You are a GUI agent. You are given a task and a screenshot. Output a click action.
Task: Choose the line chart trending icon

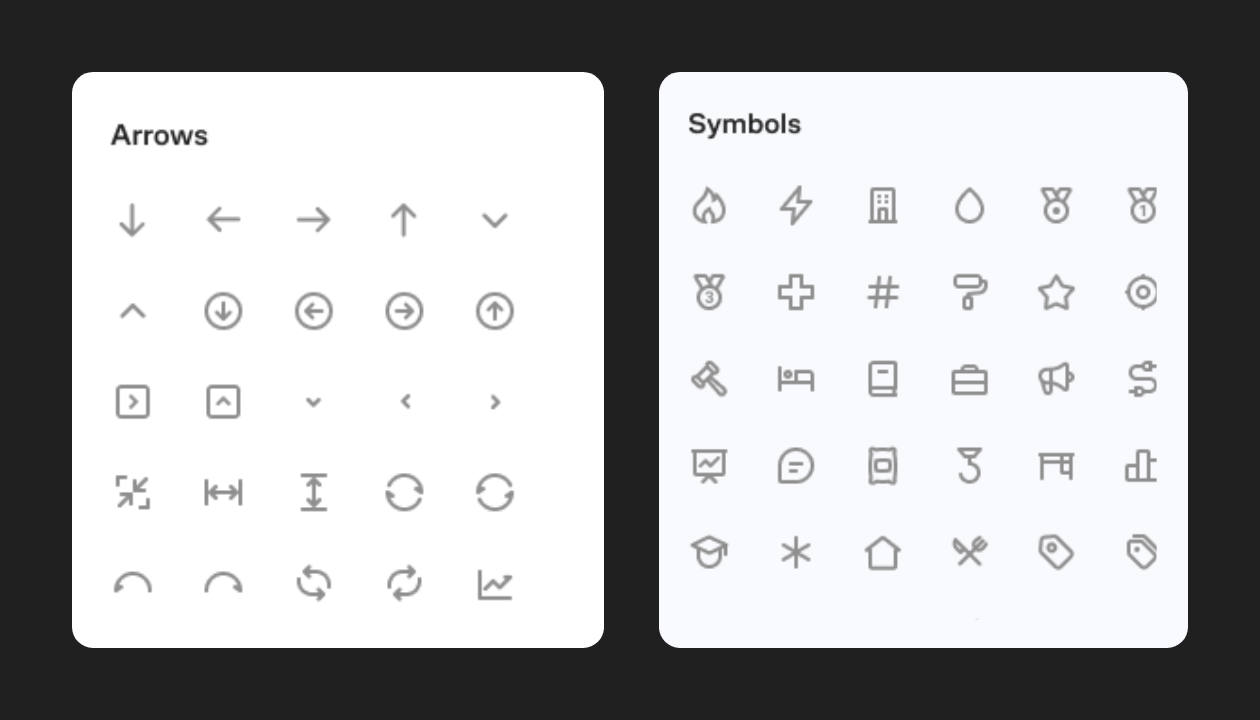point(494,584)
